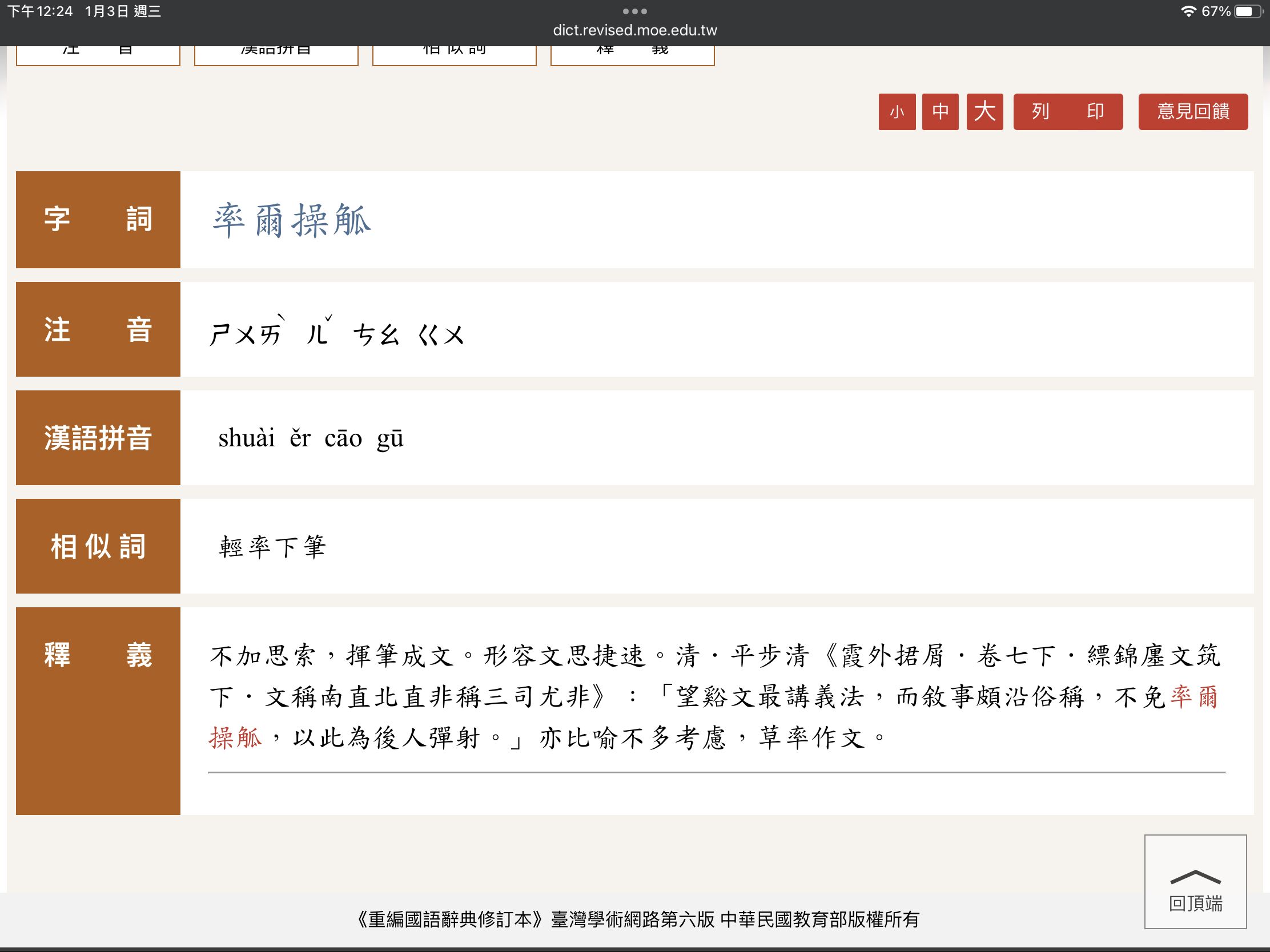
Task: Click the blue headword 率爾操觚
Action: (x=292, y=220)
